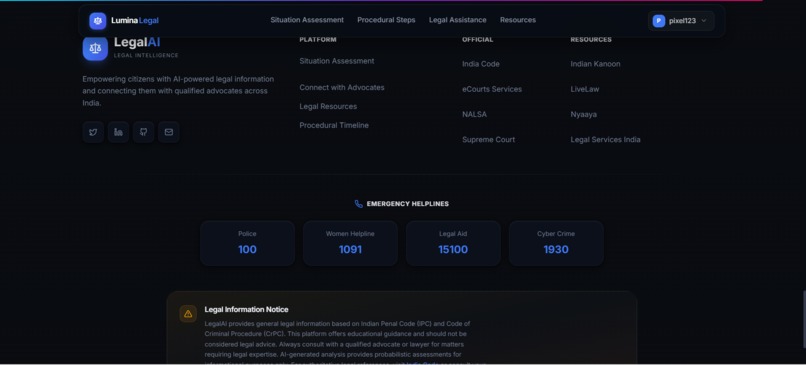Click the email envelope icon

[x=169, y=132]
